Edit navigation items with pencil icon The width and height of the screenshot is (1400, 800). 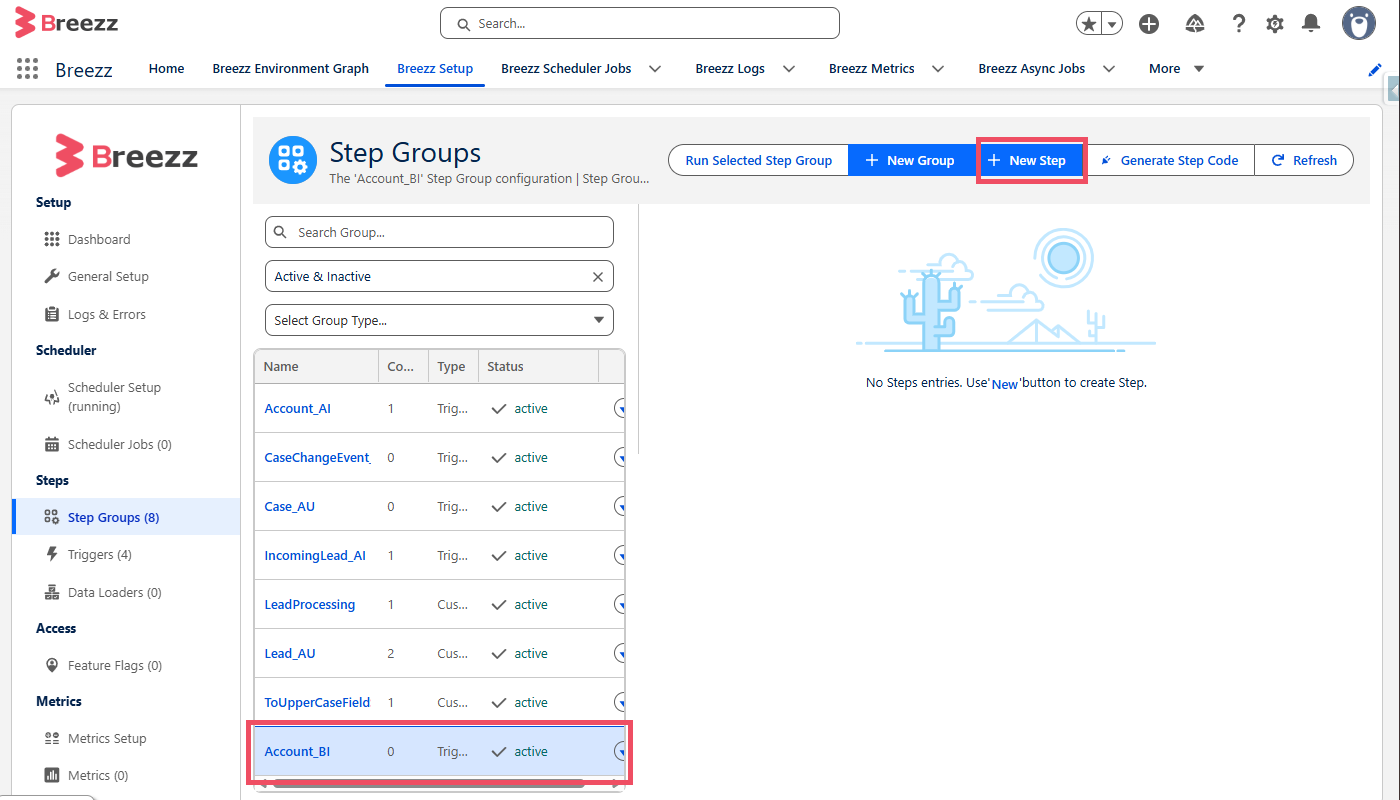pyautogui.click(x=1375, y=69)
